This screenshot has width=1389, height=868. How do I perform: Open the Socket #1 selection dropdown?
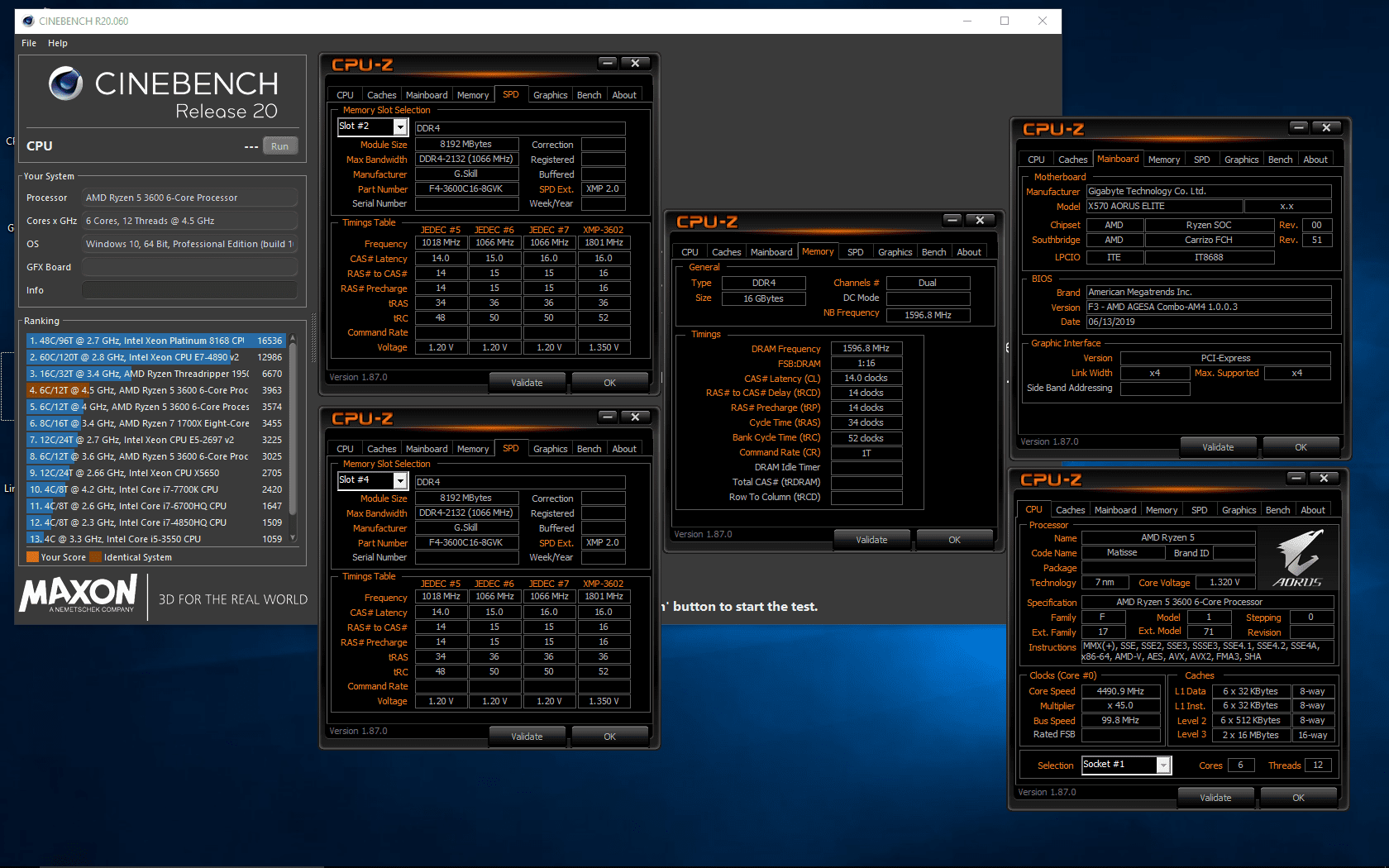tap(1163, 765)
